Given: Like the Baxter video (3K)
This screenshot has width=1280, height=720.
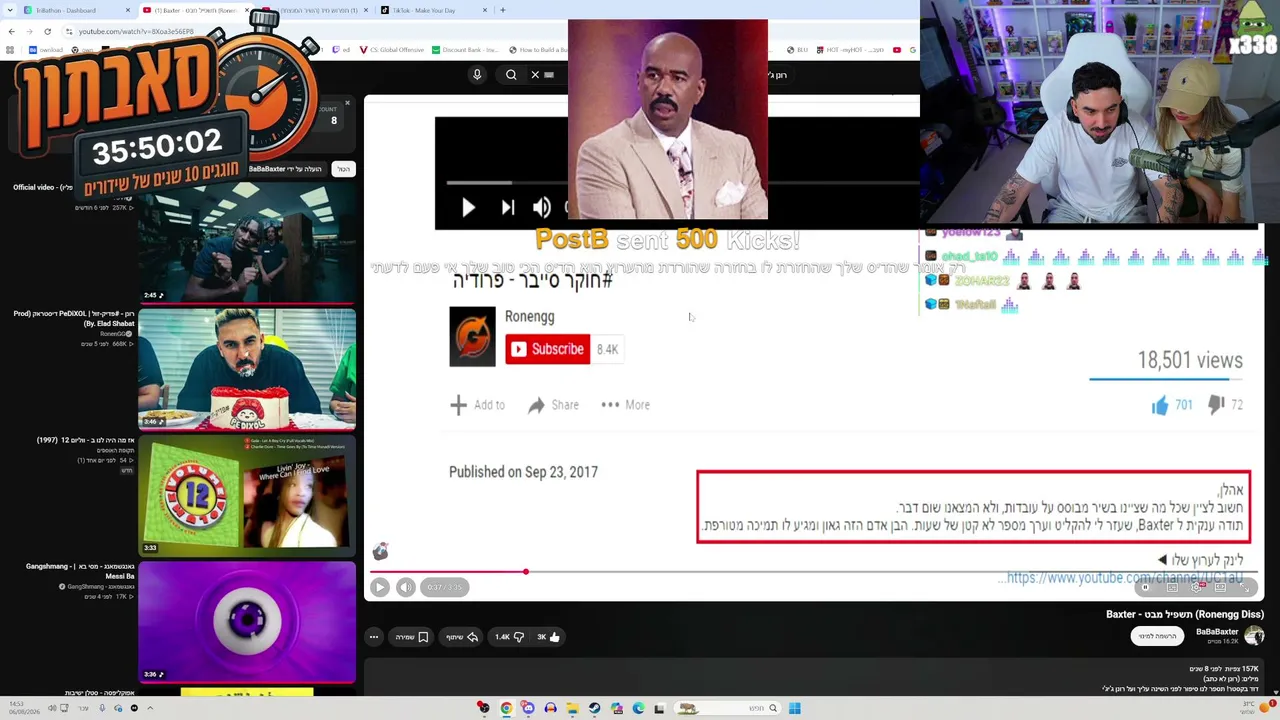Looking at the screenshot, I should tap(548, 637).
